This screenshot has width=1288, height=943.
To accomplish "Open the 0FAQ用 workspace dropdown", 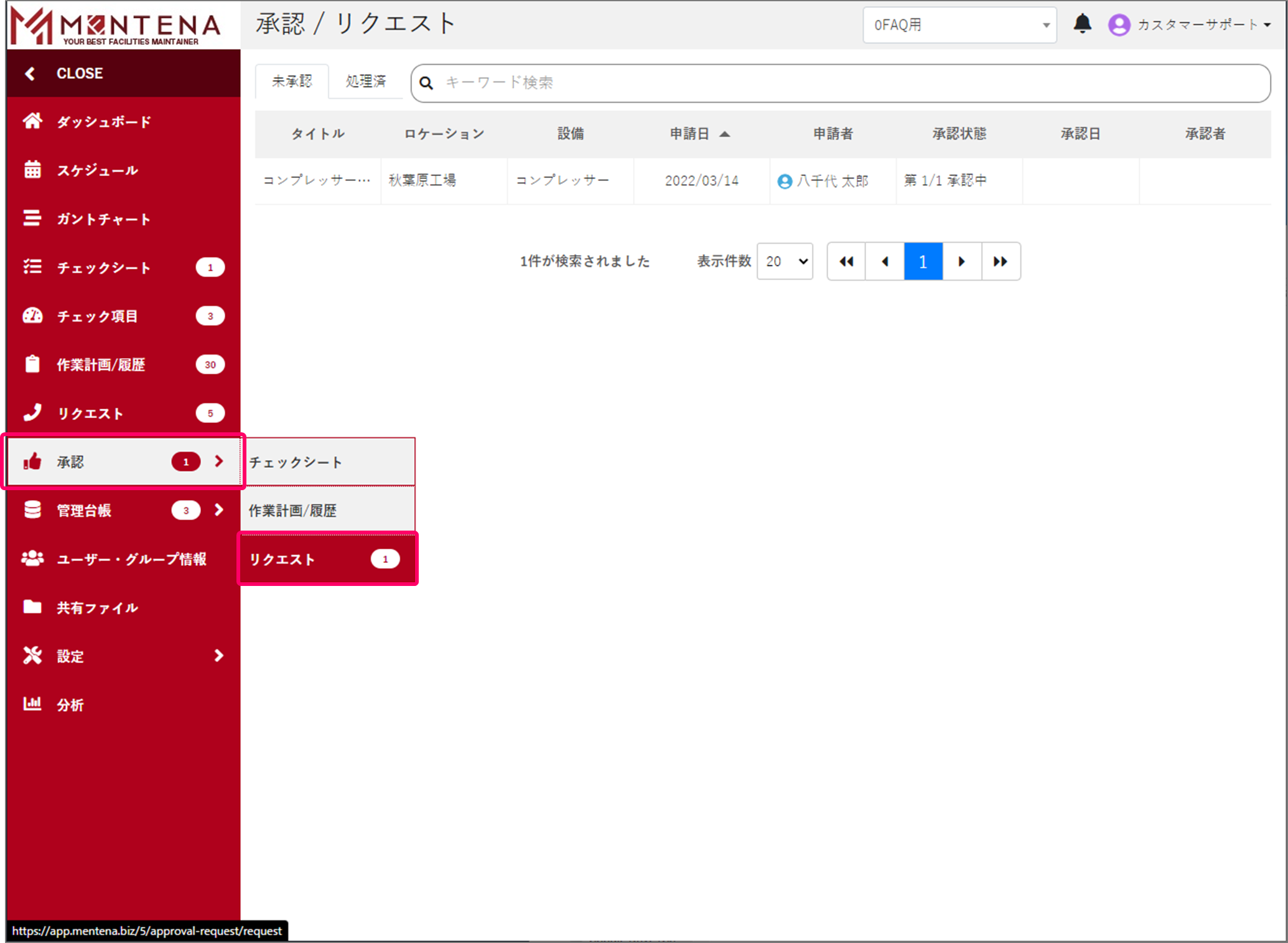I will [x=959, y=25].
